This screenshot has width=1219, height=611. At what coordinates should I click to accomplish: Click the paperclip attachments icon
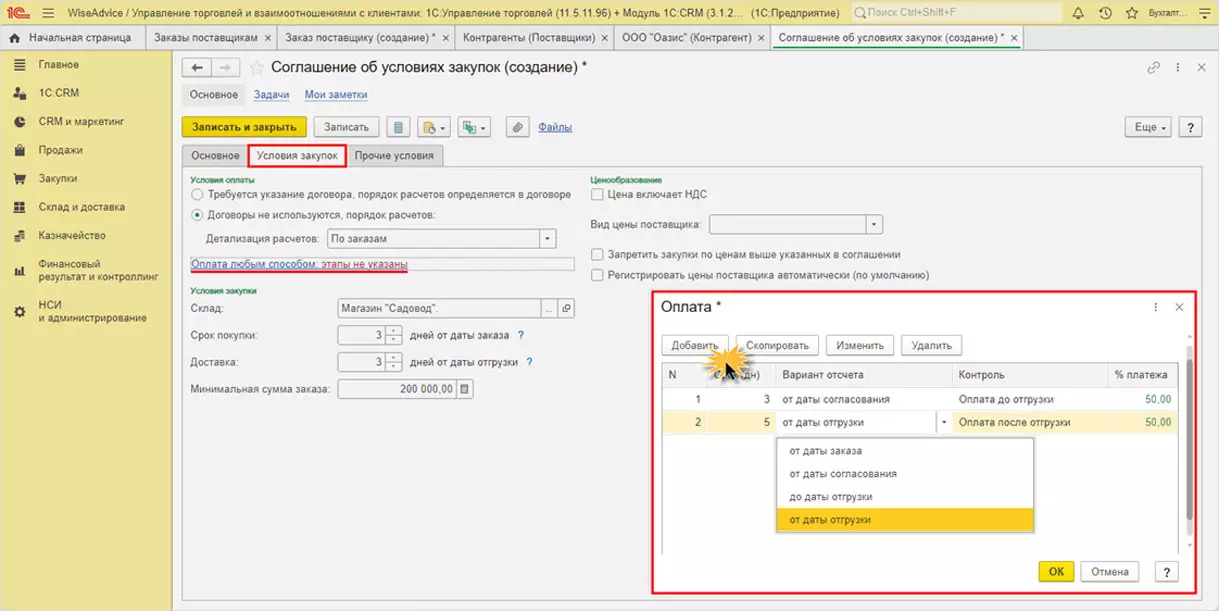click(x=517, y=128)
